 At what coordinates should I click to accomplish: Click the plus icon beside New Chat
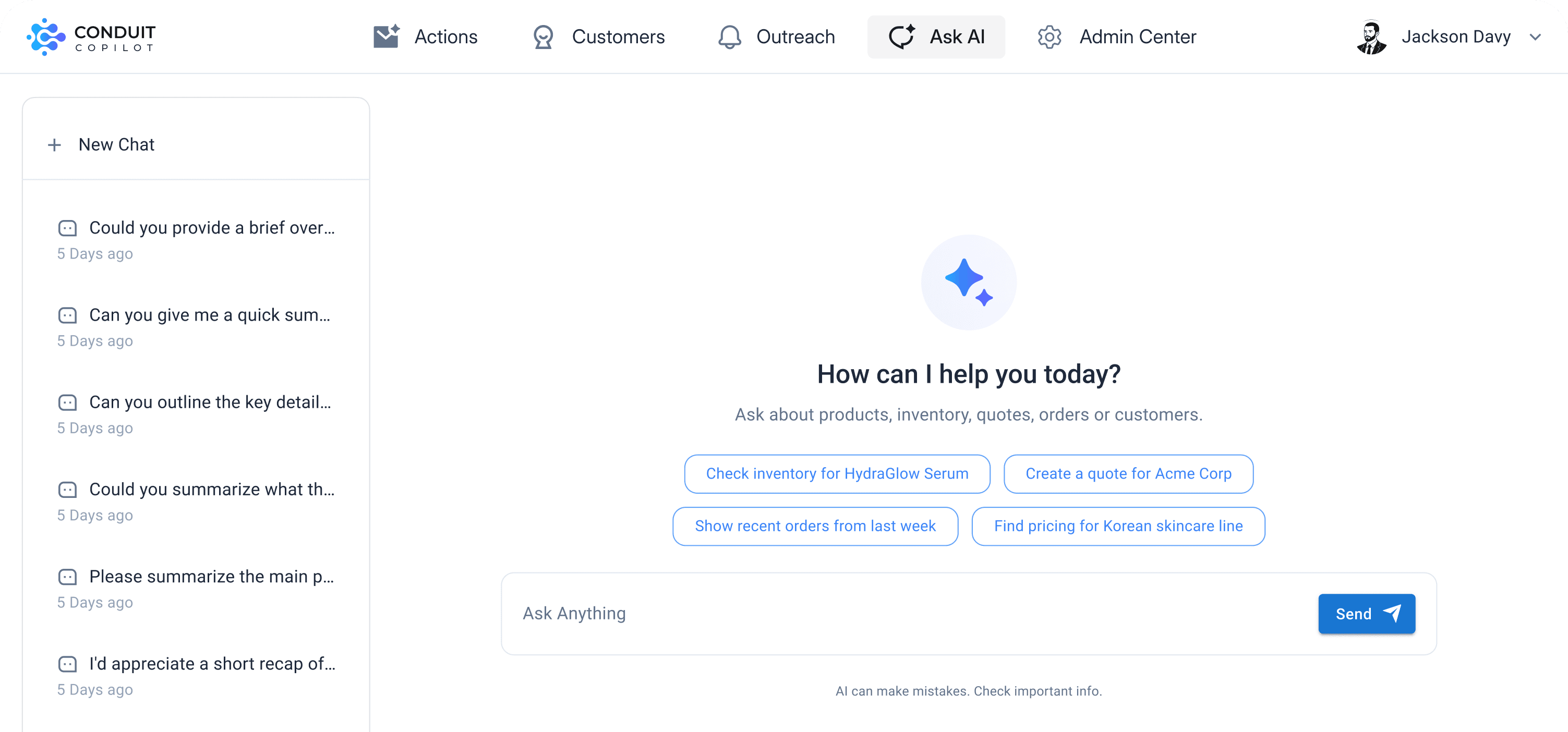coord(54,145)
